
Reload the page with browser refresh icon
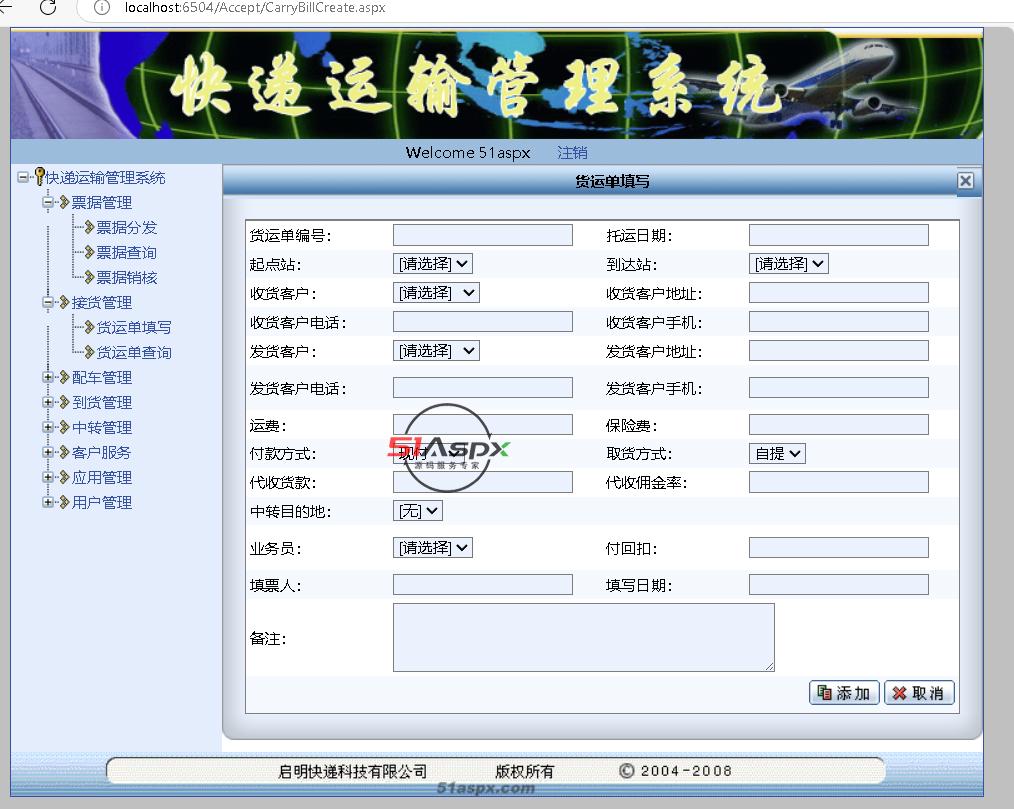click(x=48, y=8)
